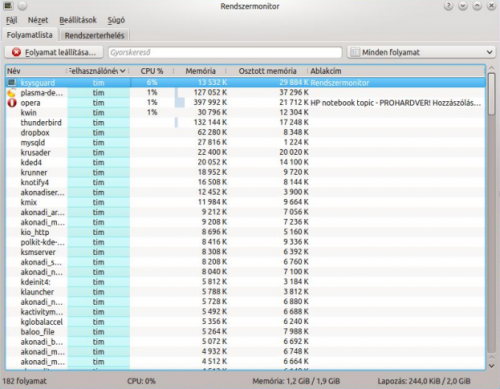Image resolution: width=500 pixels, height=389 pixels.
Task: Select the knotify4 process row
Action: click(245, 182)
